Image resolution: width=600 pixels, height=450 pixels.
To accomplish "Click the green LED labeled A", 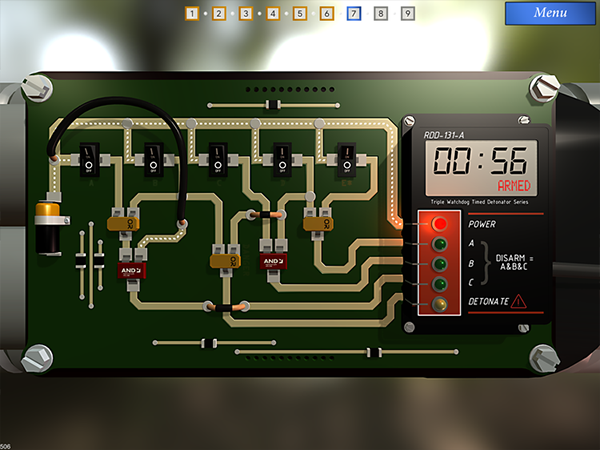I will tap(438, 243).
